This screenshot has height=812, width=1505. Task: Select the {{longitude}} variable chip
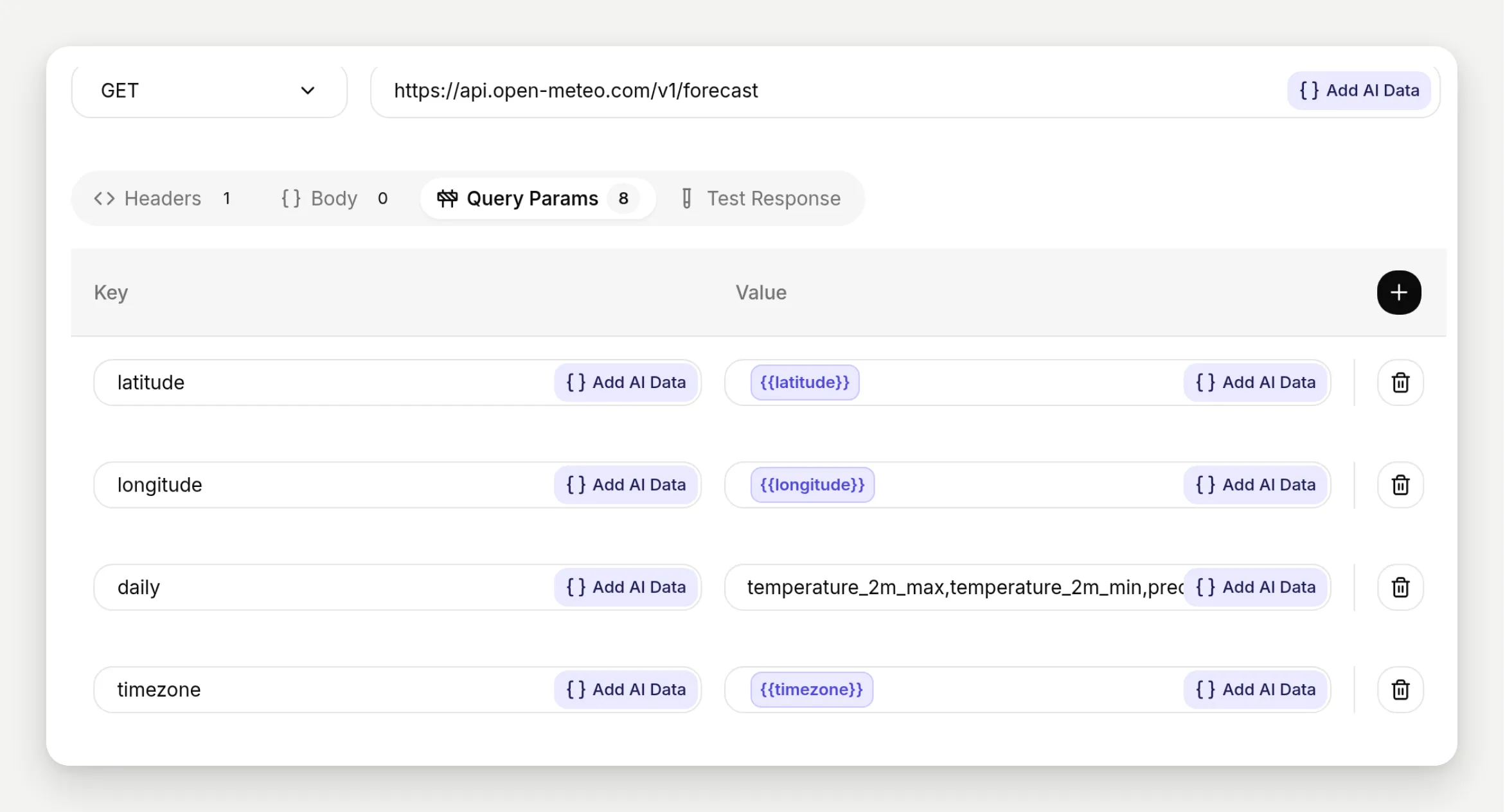coord(812,484)
